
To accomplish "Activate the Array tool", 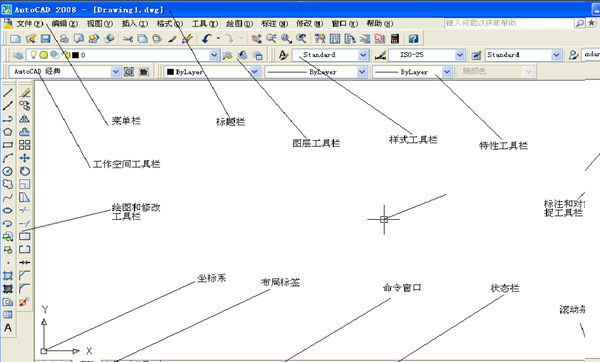I will tap(25, 145).
